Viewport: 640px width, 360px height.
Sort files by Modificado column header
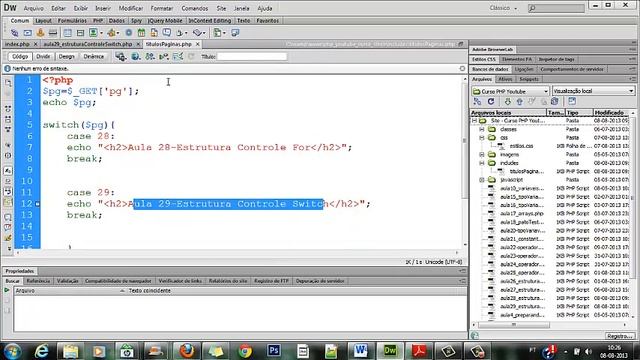[x=611, y=112]
